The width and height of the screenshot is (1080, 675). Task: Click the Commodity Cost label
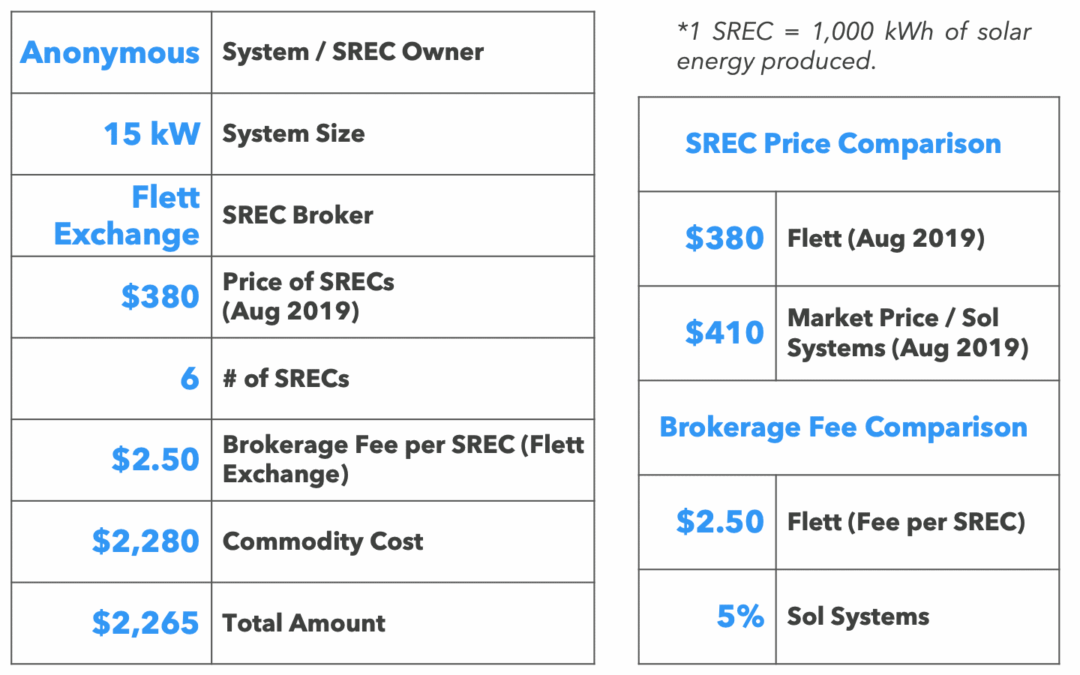(x=322, y=542)
